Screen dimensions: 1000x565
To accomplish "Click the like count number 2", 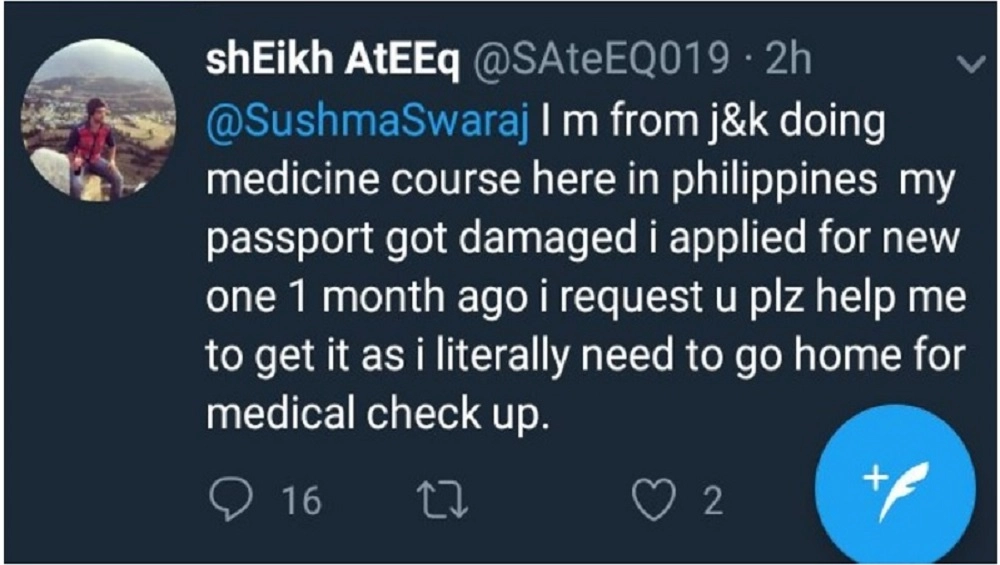I will (712, 500).
